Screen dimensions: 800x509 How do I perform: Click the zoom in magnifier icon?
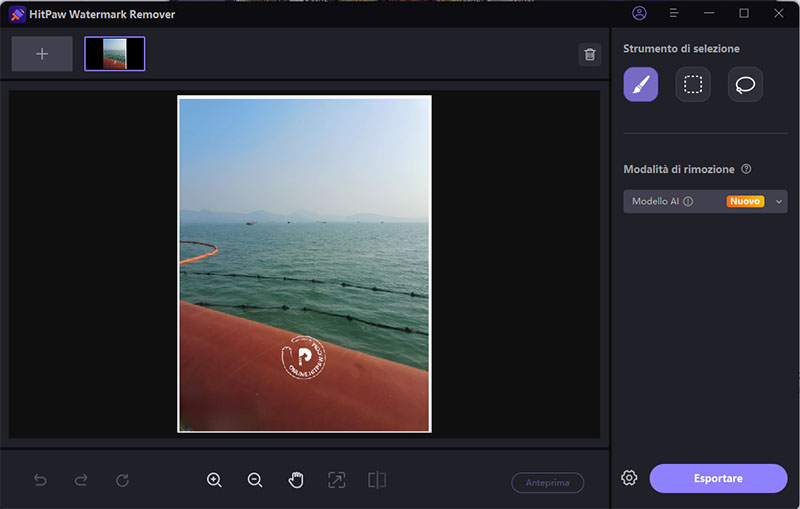point(214,480)
